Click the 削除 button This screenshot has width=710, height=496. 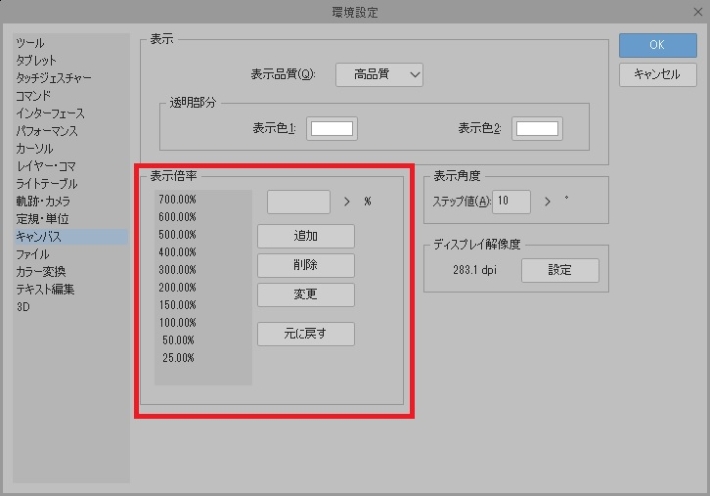[x=306, y=265]
